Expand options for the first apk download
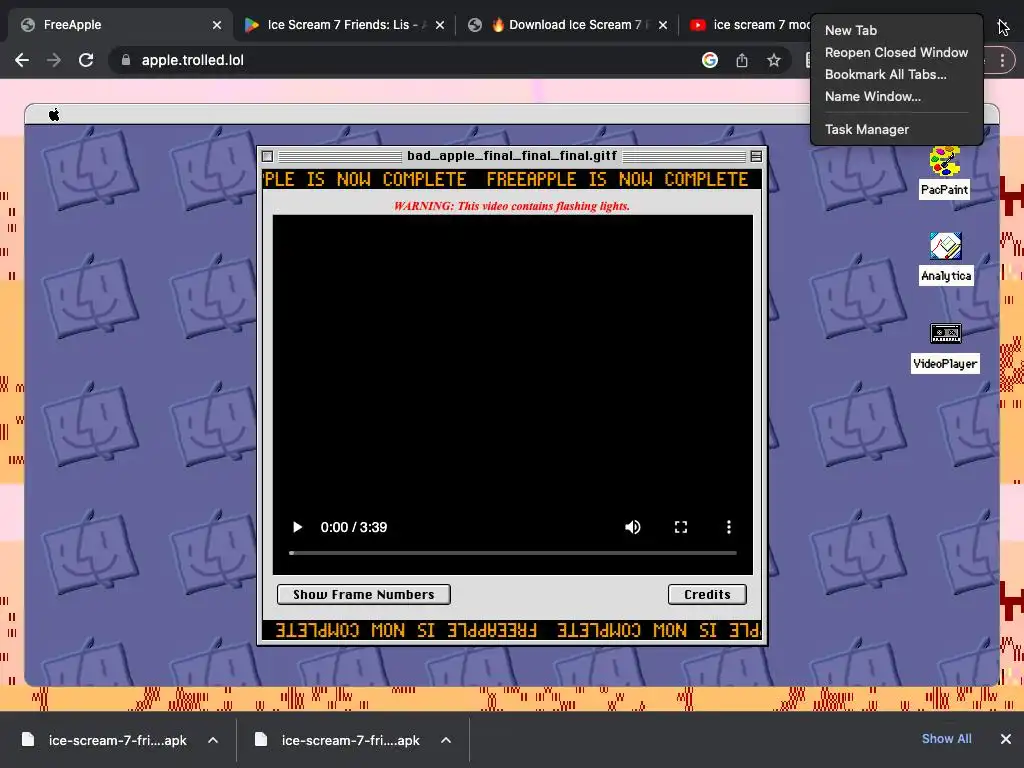Viewport: 1024px width, 768px height. click(x=213, y=740)
